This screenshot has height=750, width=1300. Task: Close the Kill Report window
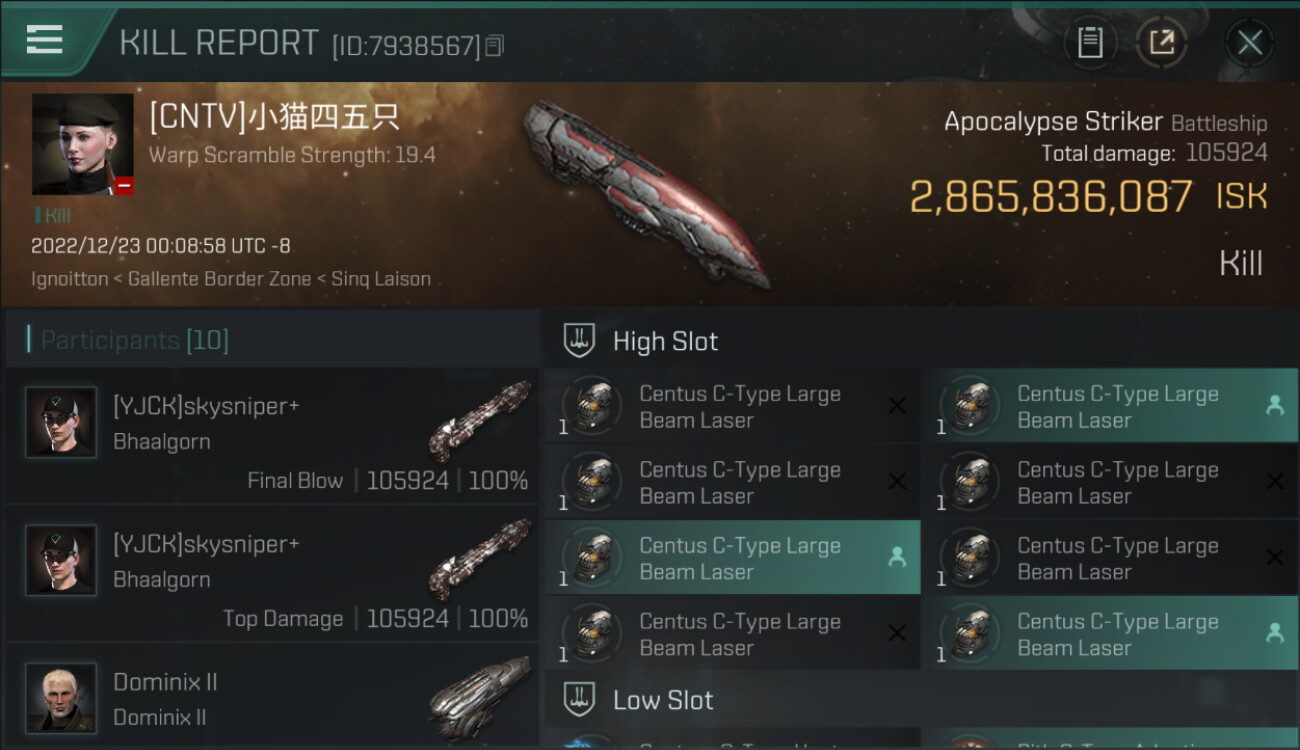1249,42
